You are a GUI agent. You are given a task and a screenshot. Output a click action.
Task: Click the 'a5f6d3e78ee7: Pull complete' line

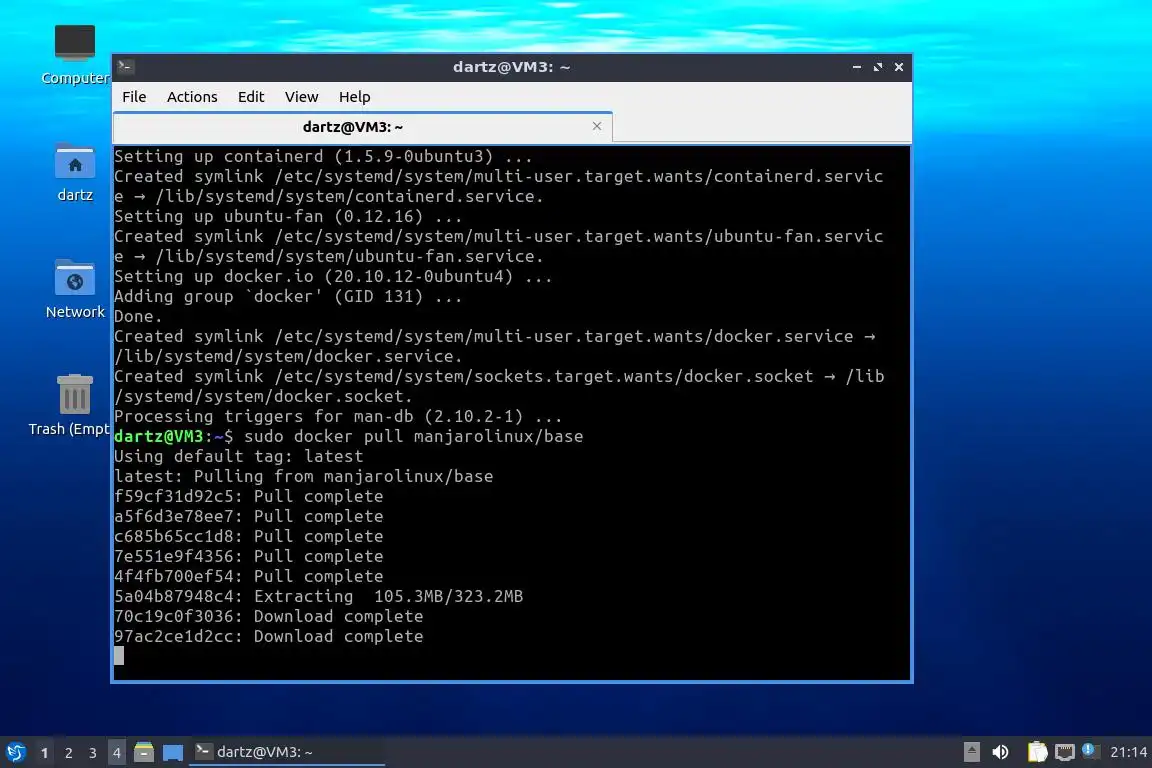point(248,517)
